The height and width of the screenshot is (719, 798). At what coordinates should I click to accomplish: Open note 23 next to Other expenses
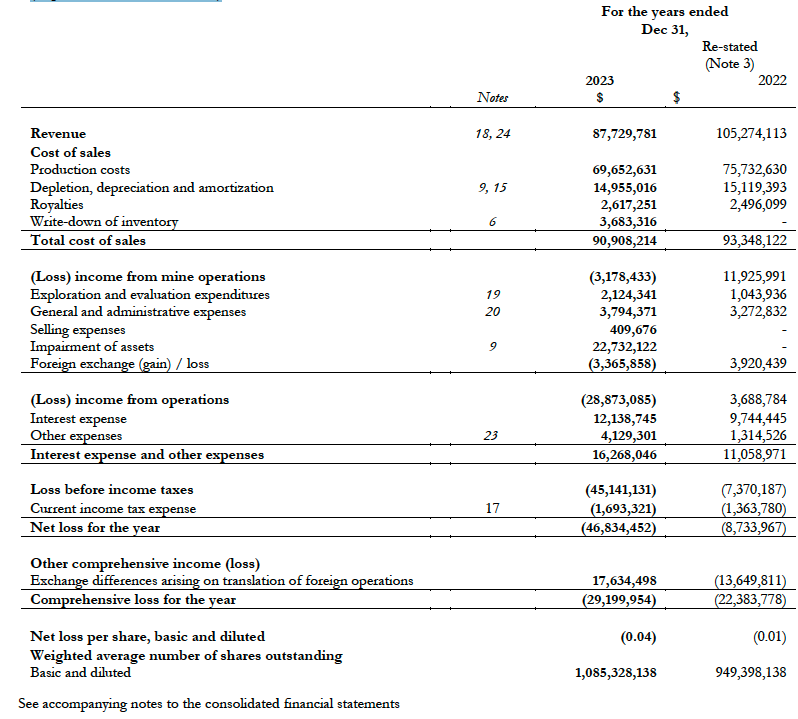492,436
